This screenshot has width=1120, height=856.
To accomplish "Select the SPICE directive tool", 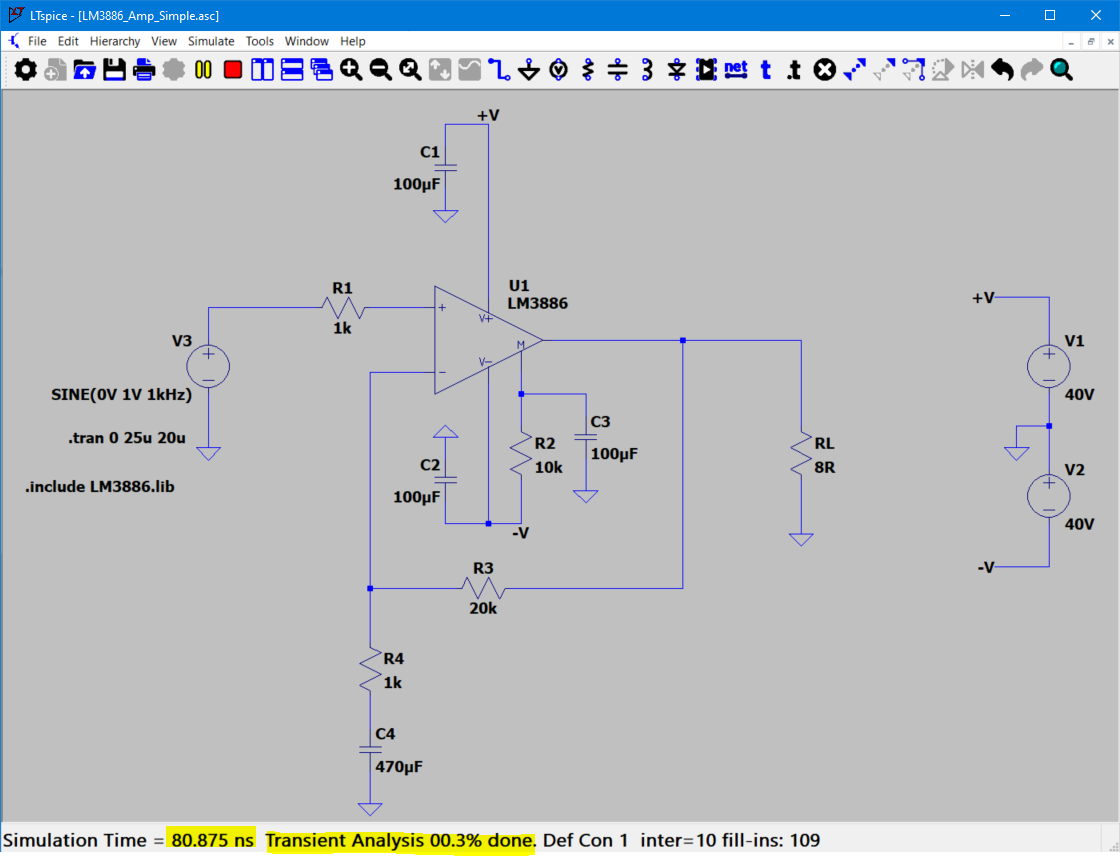I will pos(794,69).
